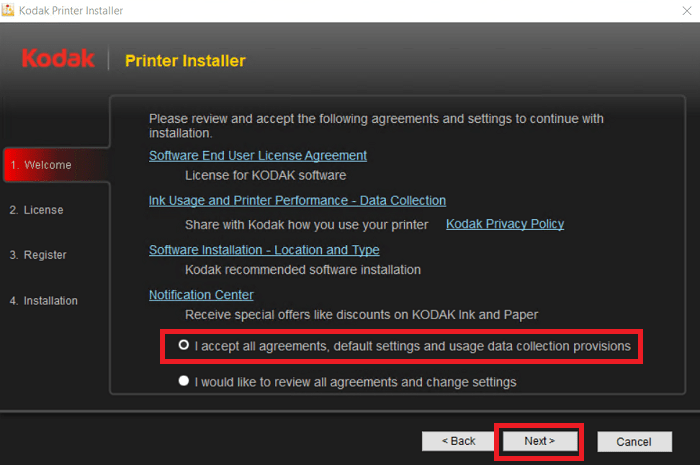Screen dimensions: 700x465
Task: Click 'Share with Kodak how you use your printer'
Action: point(307,225)
